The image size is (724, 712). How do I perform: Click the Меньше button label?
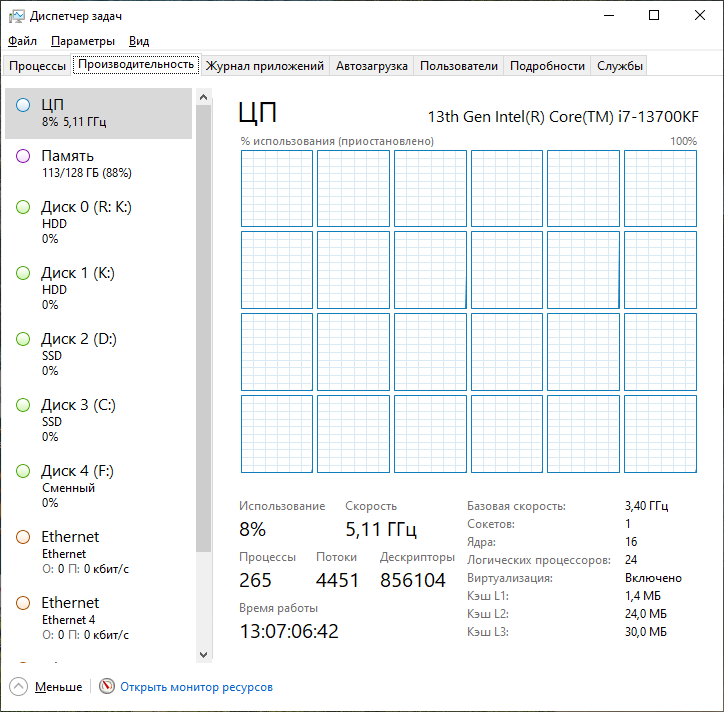(58, 687)
